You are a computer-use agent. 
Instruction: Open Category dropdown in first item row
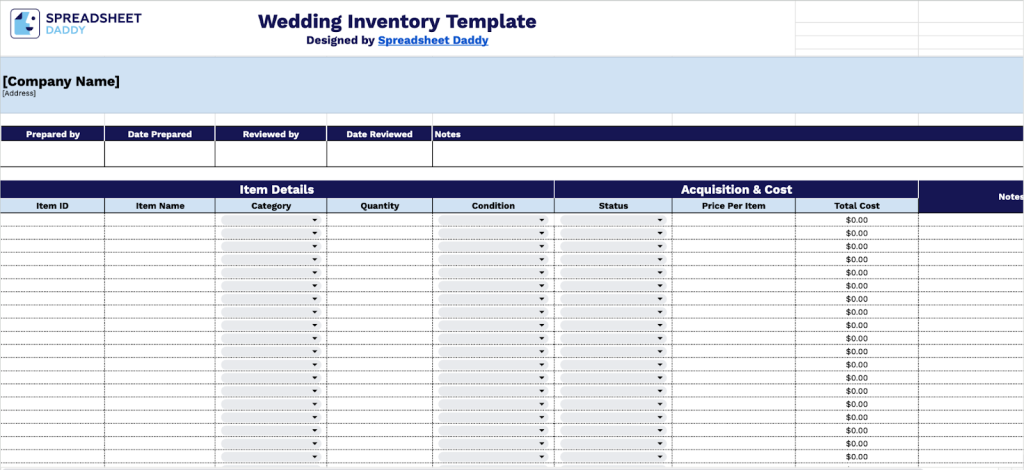314,220
